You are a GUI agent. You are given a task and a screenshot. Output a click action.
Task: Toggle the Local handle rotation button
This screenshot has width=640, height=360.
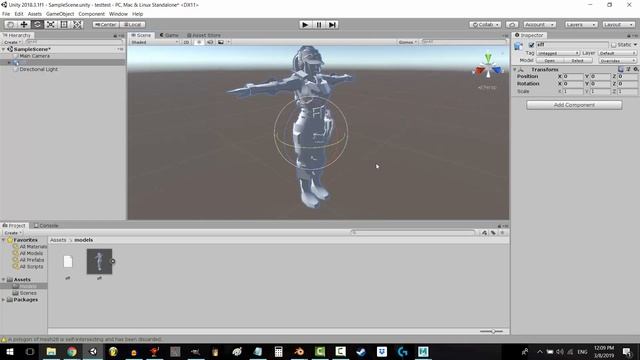[132, 24]
